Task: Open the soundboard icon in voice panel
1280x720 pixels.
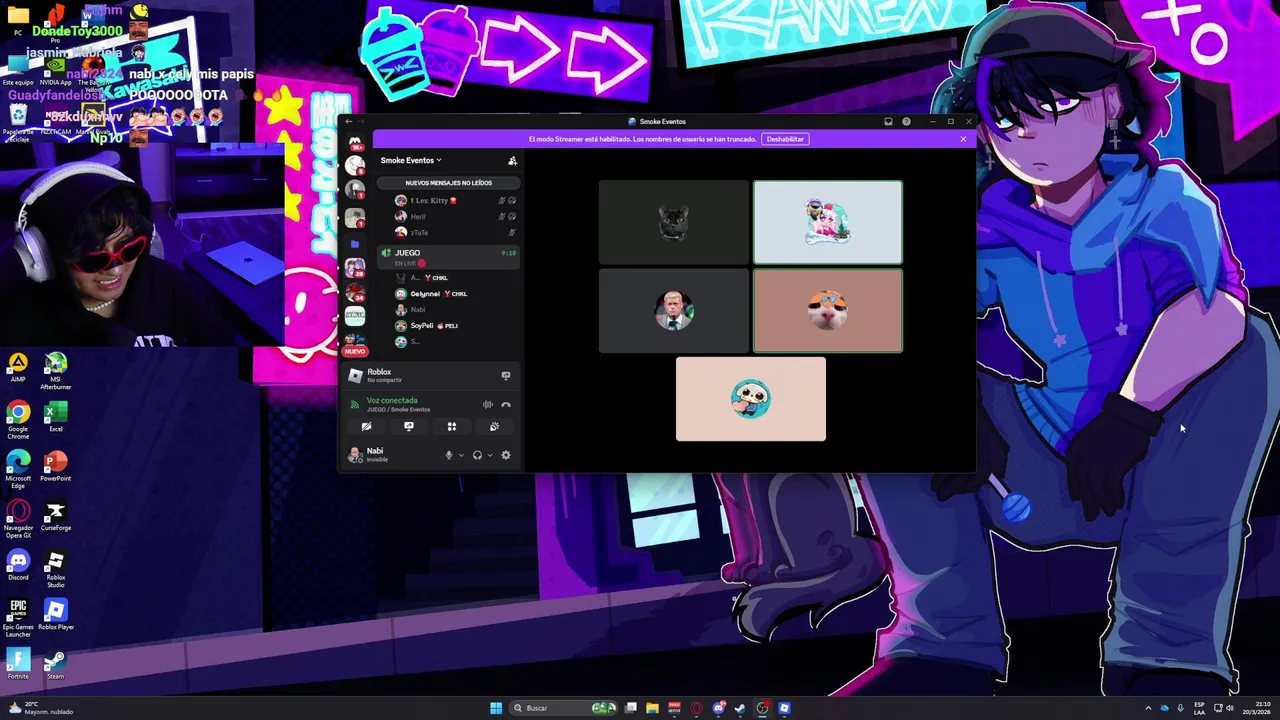Action: tap(494, 427)
